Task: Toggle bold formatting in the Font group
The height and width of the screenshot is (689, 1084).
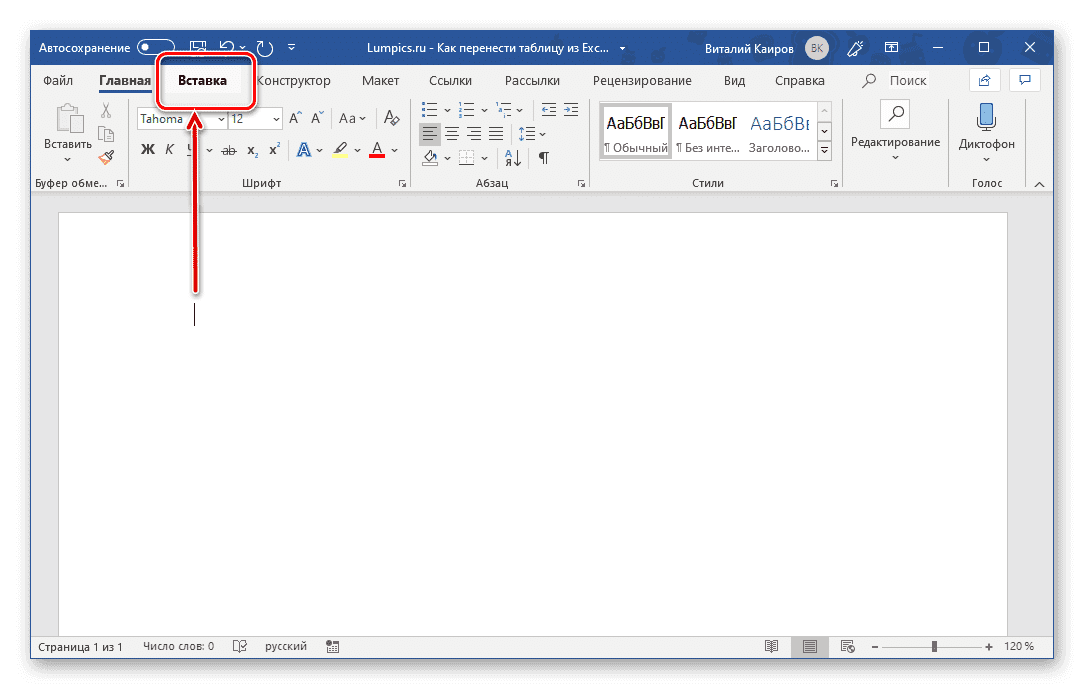Action: [x=147, y=148]
